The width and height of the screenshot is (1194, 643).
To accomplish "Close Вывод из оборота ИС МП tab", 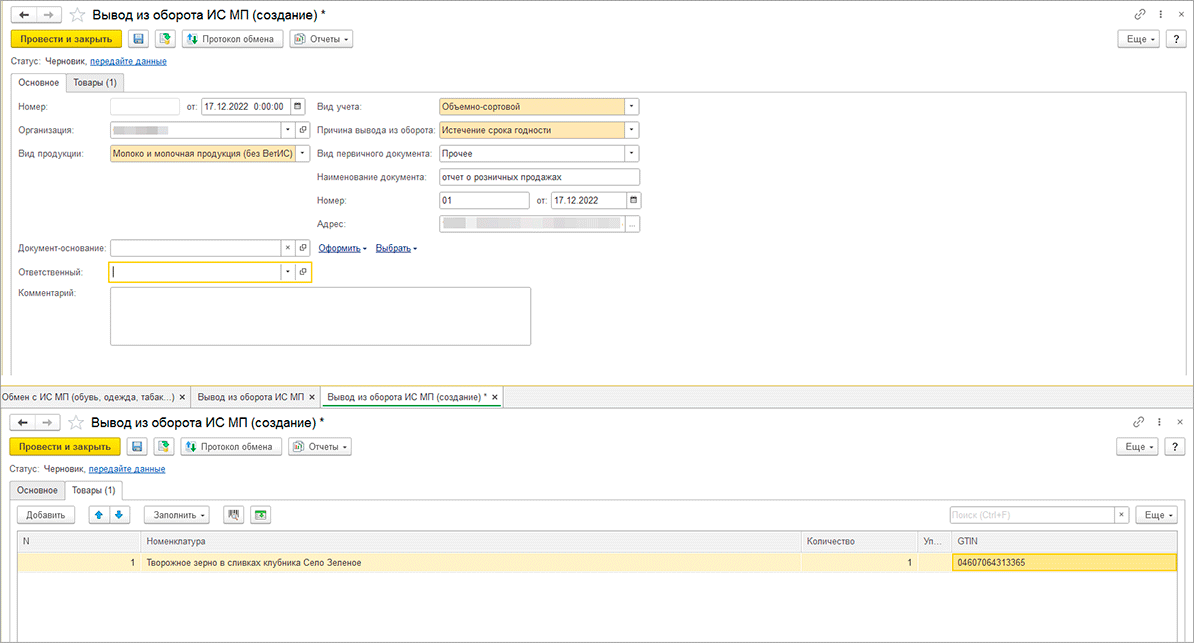I will coord(311,397).
